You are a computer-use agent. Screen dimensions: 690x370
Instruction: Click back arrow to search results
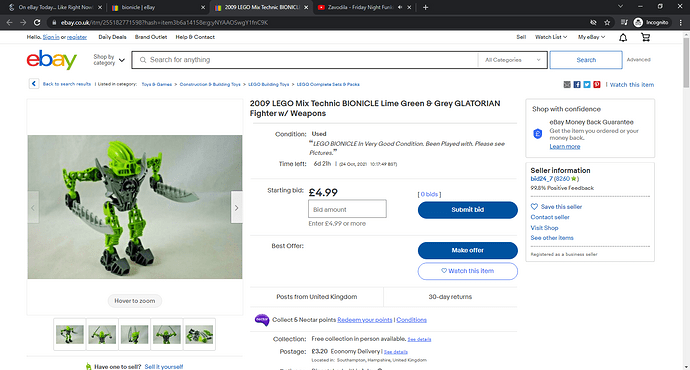coord(34,84)
